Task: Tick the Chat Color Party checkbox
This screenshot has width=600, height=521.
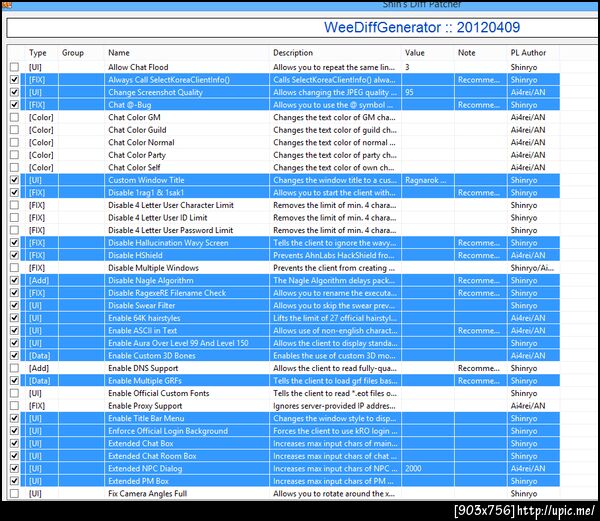Action: tap(14, 155)
